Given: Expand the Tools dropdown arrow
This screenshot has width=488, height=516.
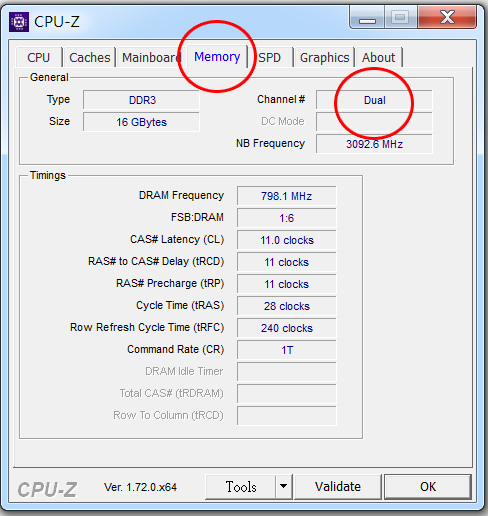Looking at the screenshot, I should [284, 487].
